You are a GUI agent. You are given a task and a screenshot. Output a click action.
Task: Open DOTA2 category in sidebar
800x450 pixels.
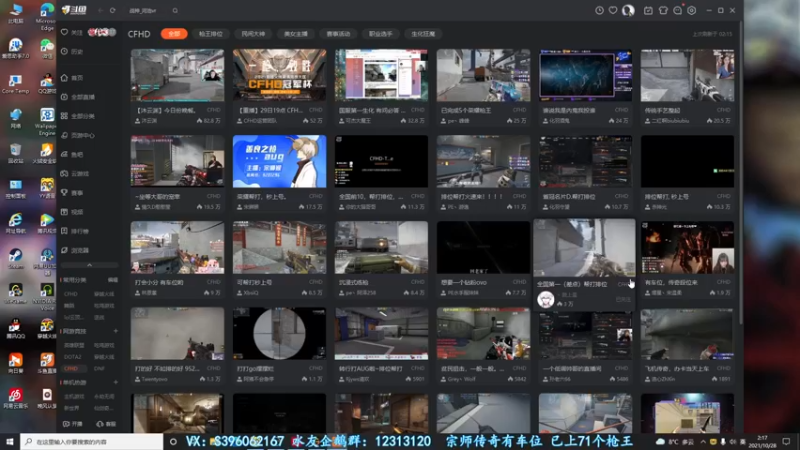[72, 357]
